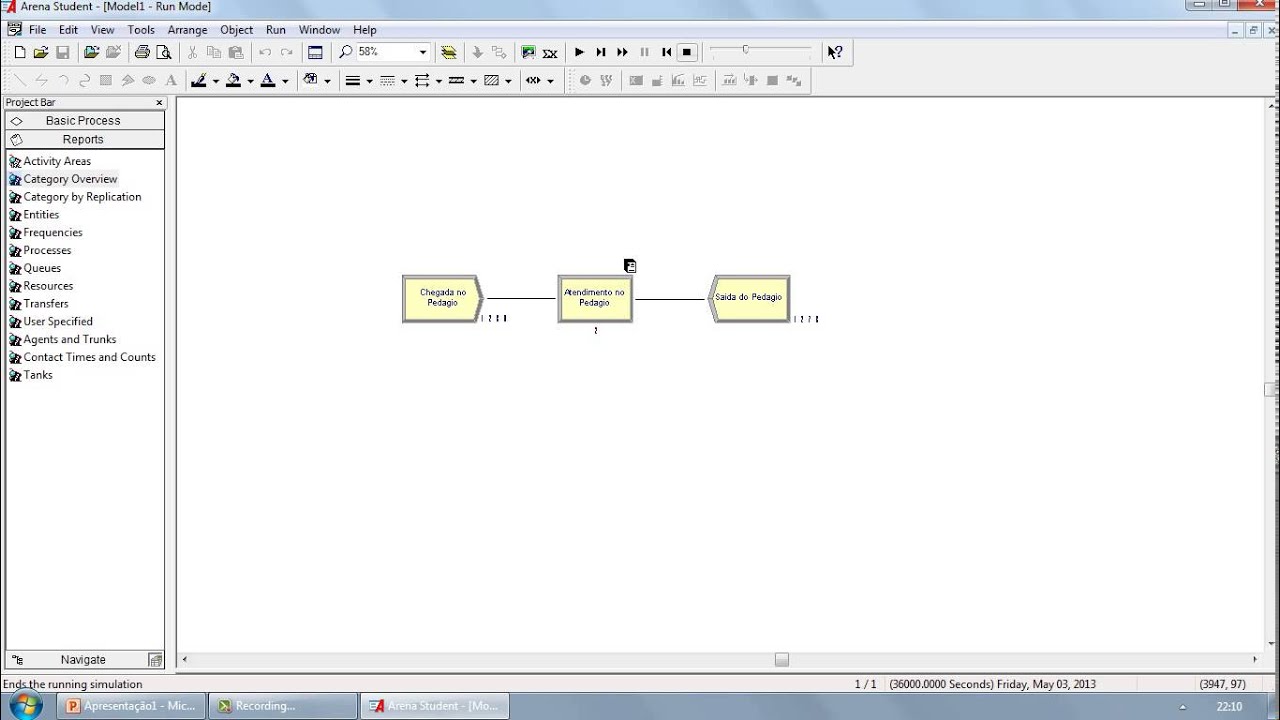
Task: Open the File menu
Action: pyautogui.click(x=37, y=30)
